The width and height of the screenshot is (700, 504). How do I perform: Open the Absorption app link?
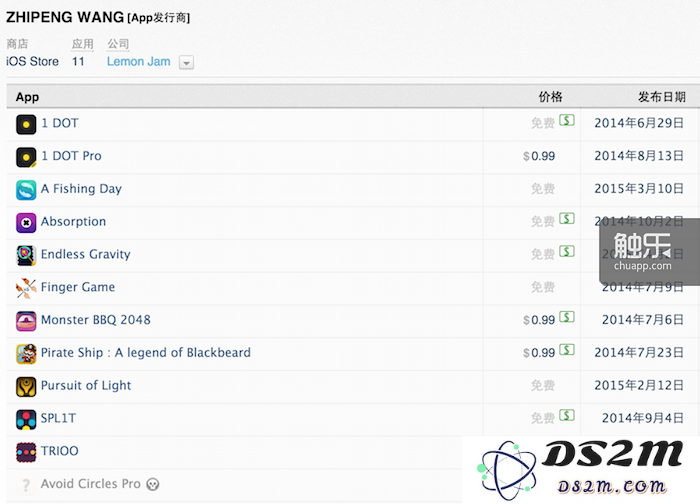point(74,221)
